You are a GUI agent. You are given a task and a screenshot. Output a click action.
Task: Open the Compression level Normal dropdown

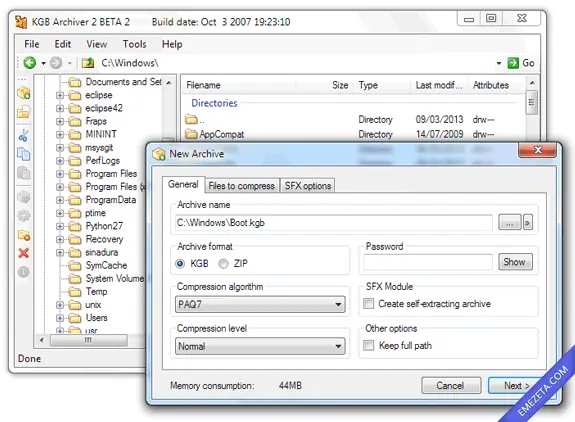(x=260, y=346)
